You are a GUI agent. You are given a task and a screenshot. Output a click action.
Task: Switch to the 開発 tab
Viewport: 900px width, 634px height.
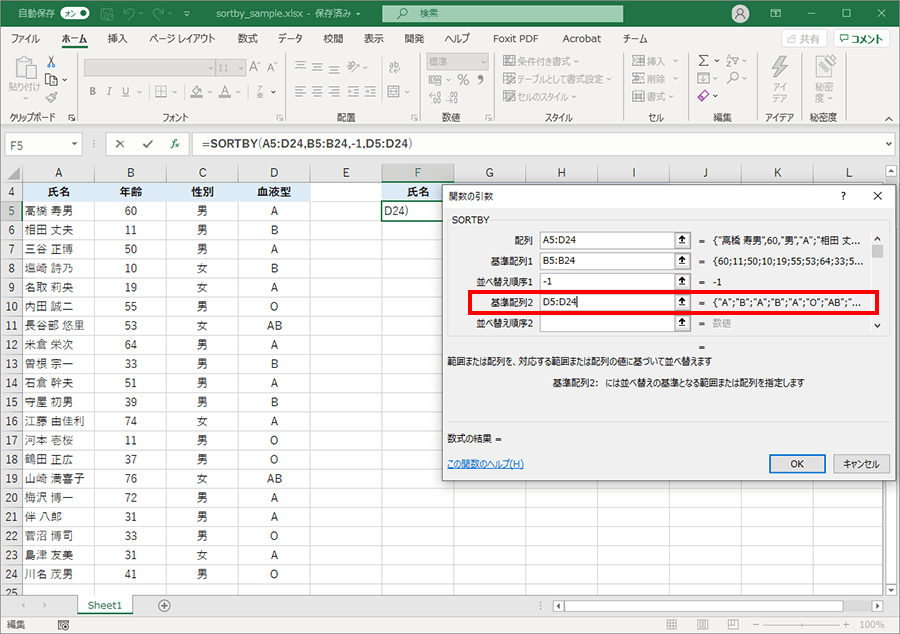pyautogui.click(x=414, y=38)
